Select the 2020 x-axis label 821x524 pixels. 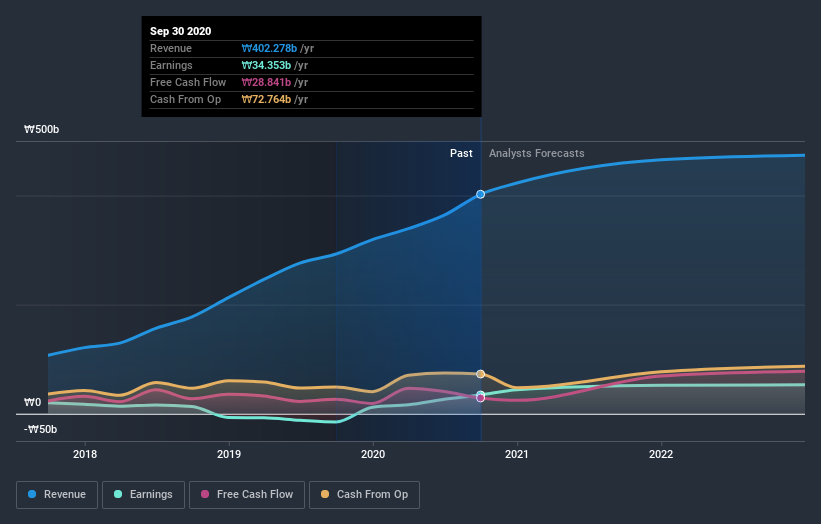(373, 454)
